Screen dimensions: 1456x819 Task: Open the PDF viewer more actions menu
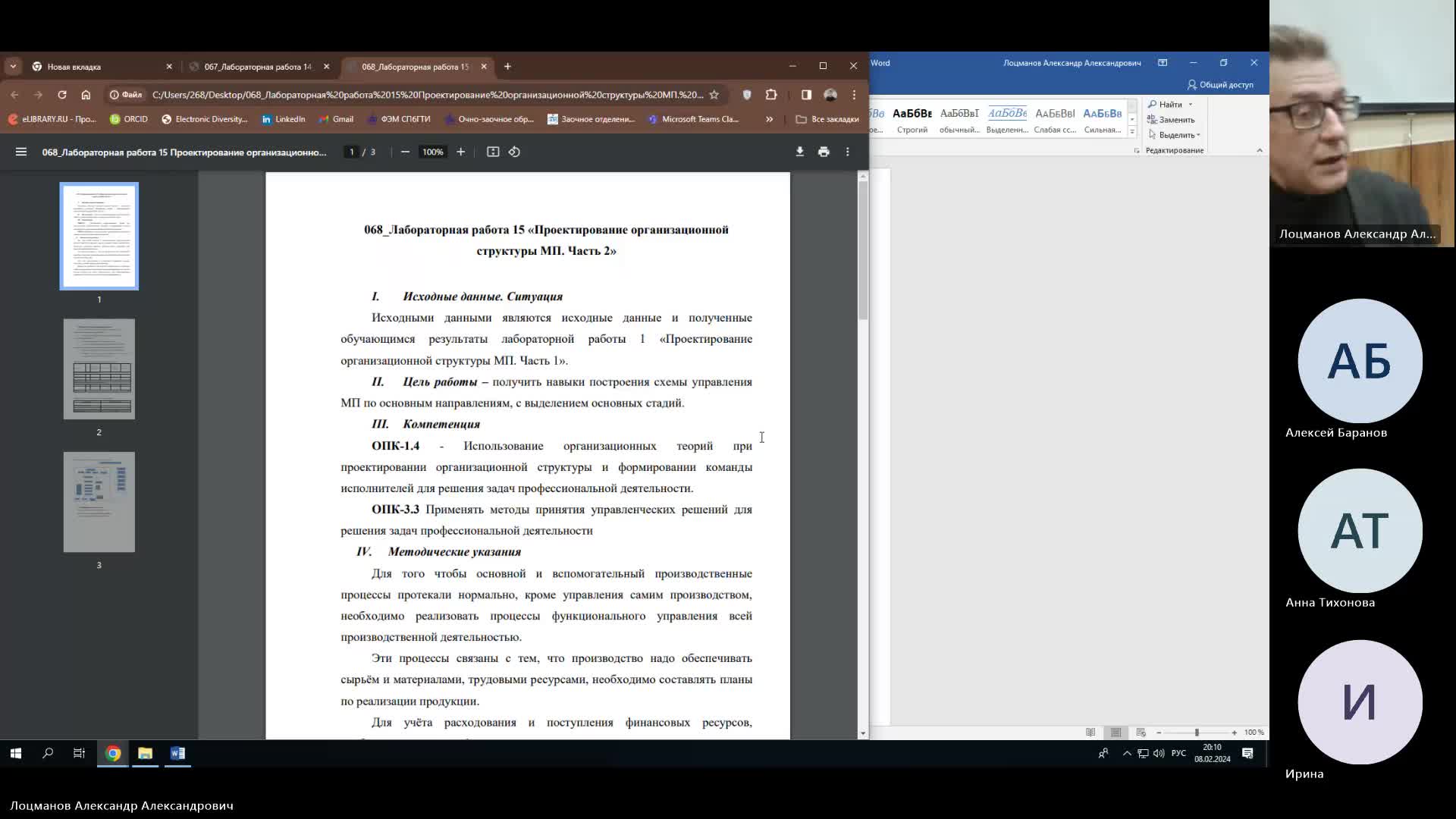coord(848,152)
